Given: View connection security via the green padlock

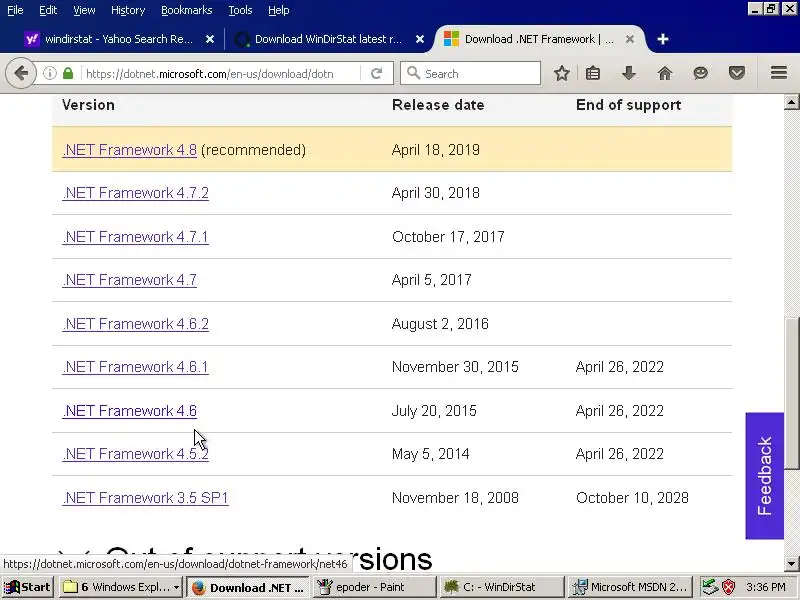Looking at the screenshot, I should click(68, 73).
